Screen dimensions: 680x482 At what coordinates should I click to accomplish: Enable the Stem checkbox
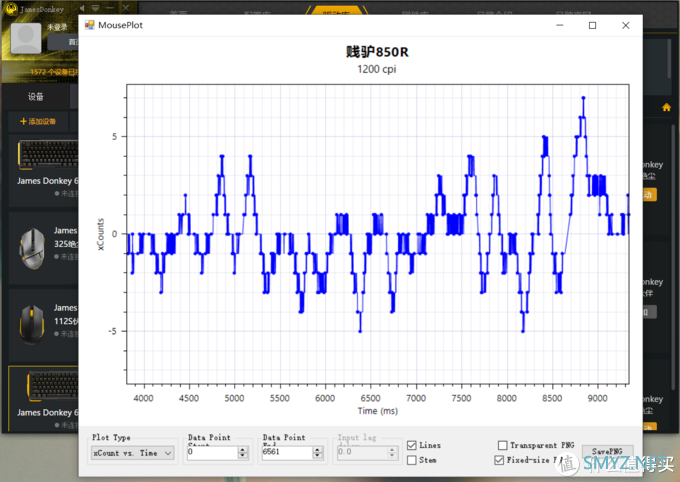coord(412,460)
